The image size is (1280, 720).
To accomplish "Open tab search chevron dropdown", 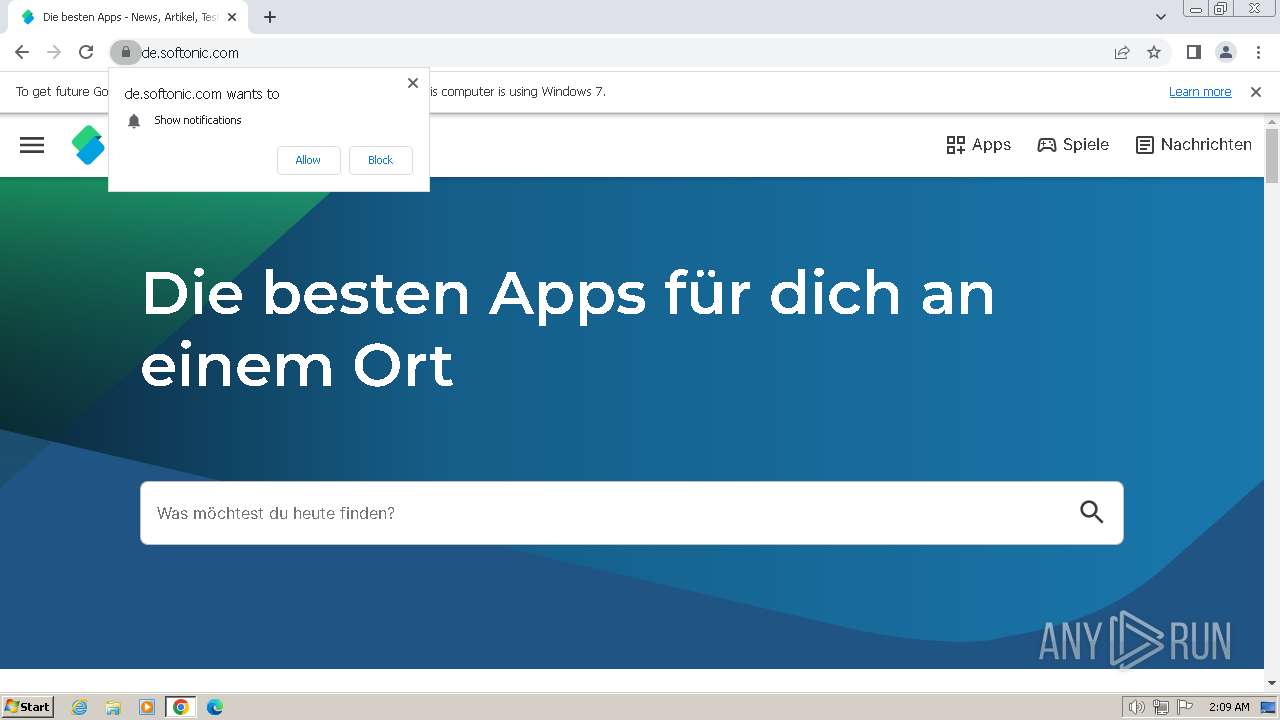I will click(x=1160, y=17).
